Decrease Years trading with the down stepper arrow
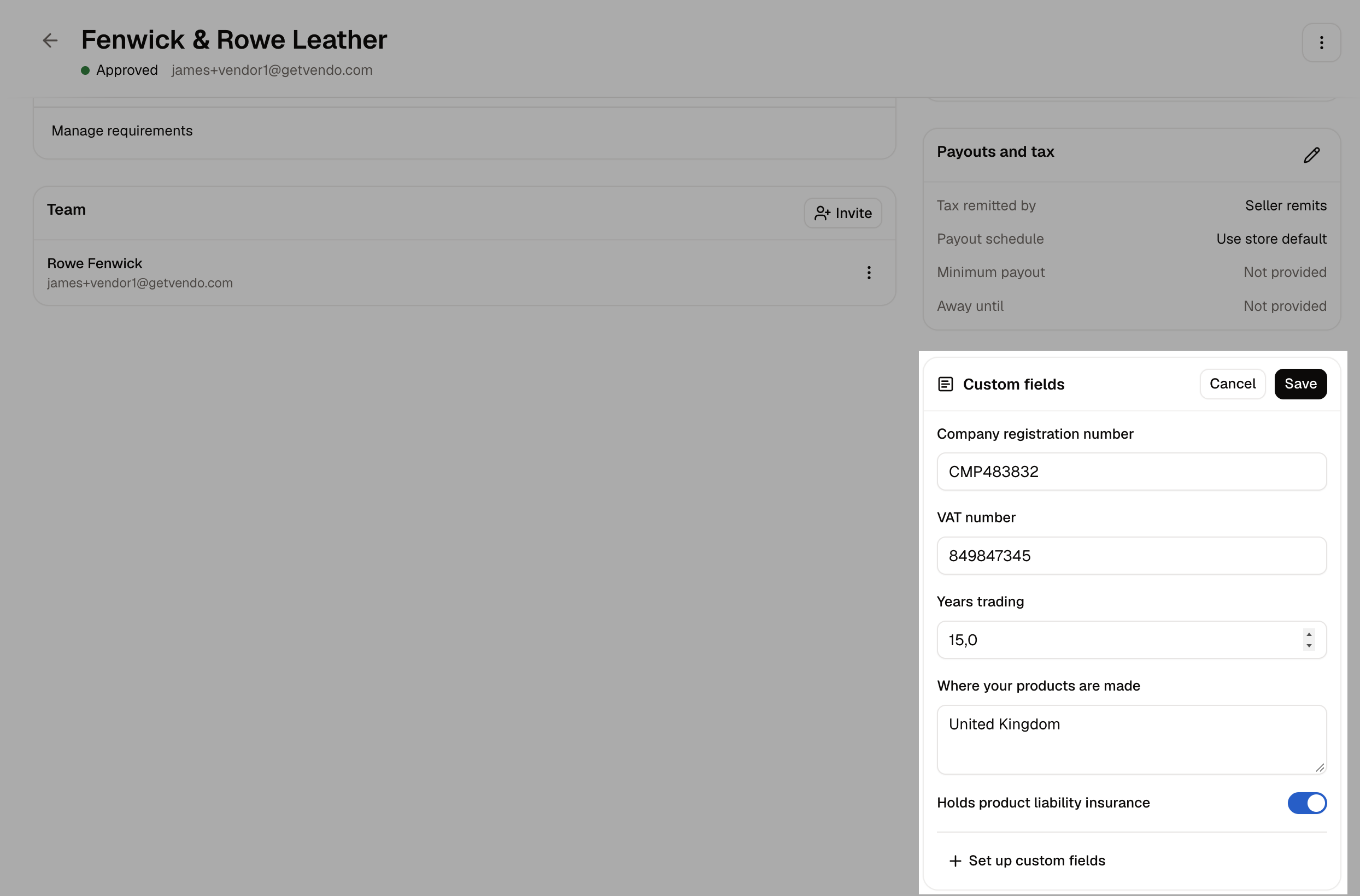The image size is (1360, 896). pos(1309,646)
